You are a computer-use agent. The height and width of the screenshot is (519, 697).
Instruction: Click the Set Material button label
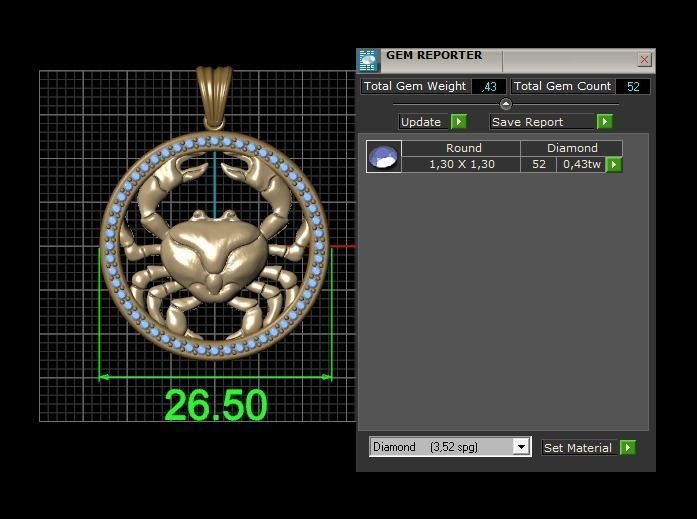[577, 448]
